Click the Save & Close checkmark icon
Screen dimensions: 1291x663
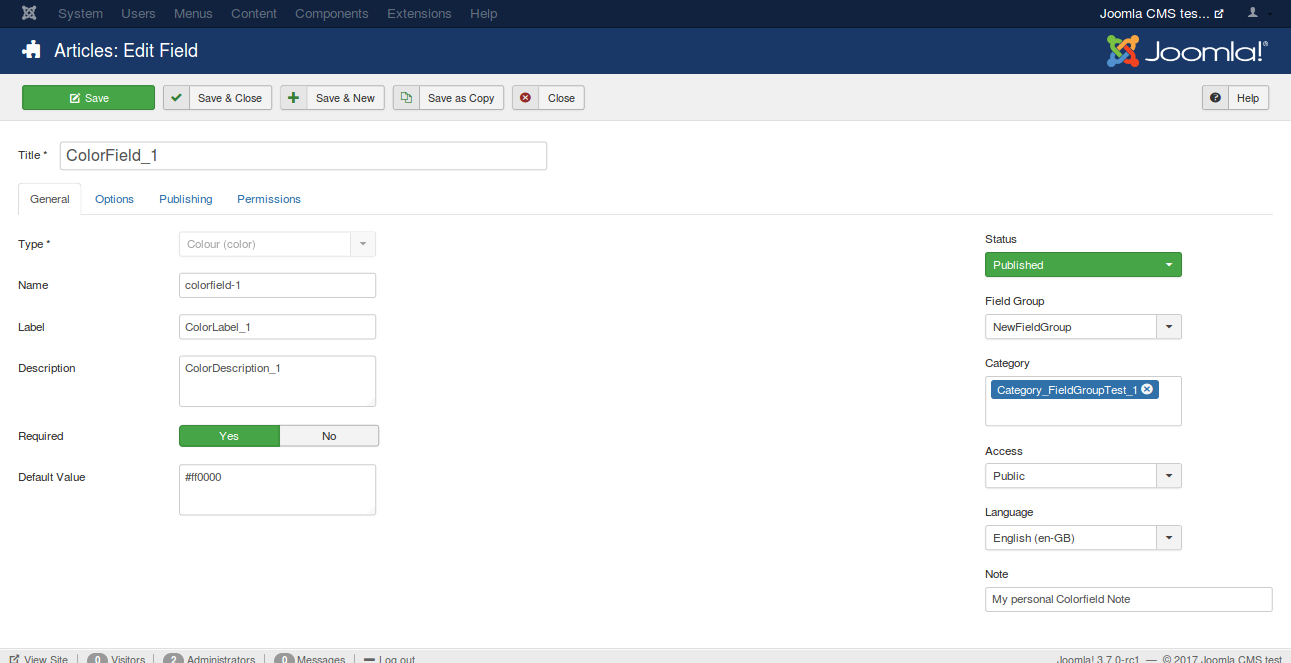(177, 98)
